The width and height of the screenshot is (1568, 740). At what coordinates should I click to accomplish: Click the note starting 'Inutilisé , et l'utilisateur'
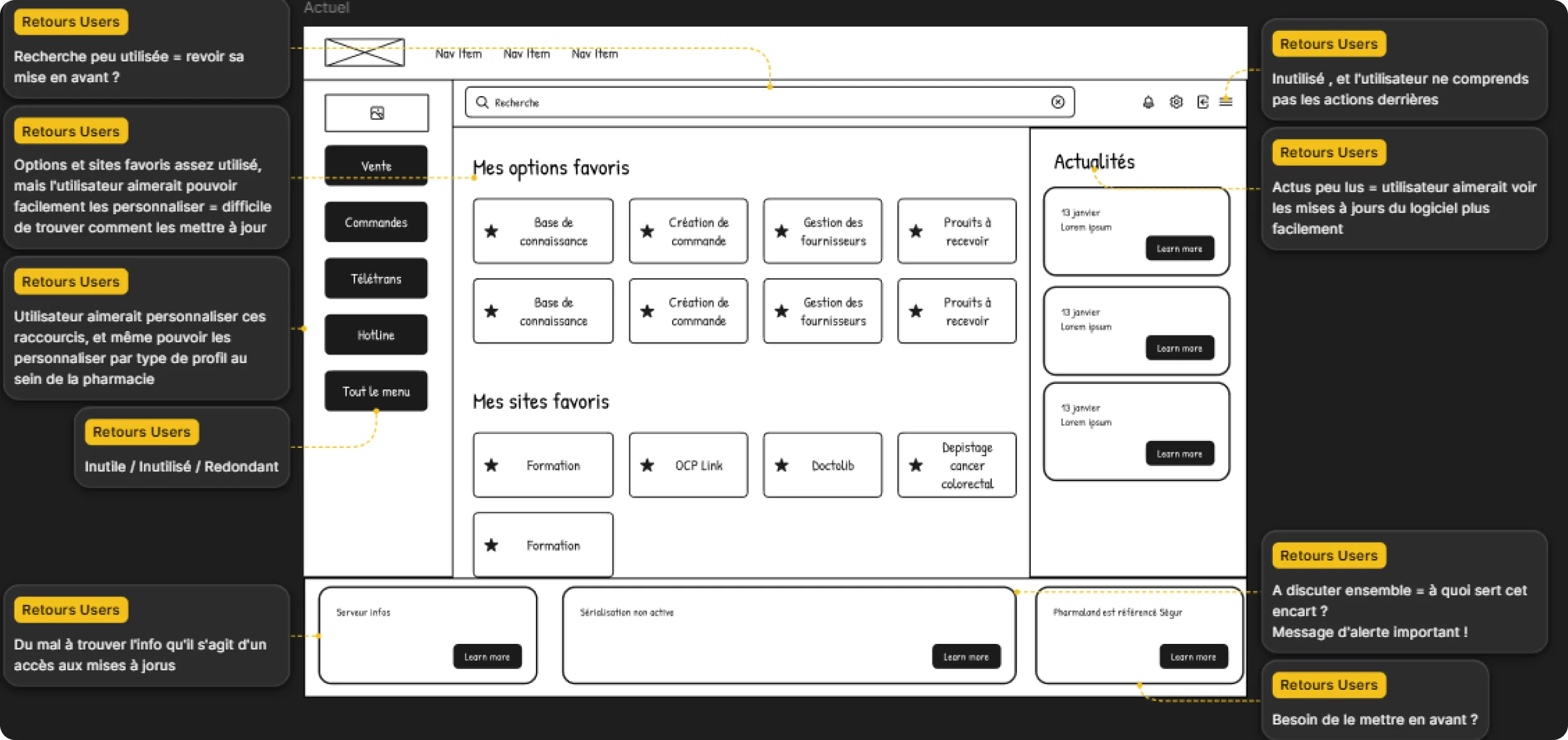(1404, 69)
